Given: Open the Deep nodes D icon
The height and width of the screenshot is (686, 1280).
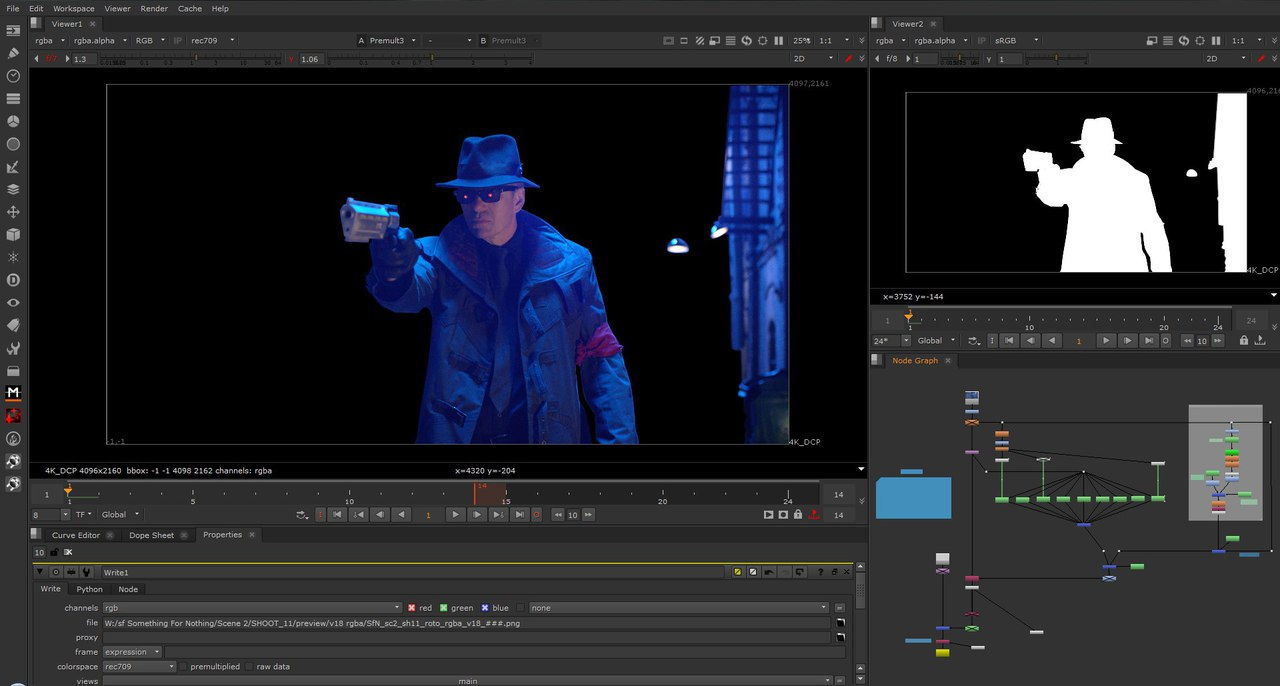Looking at the screenshot, I should [13, 280].
